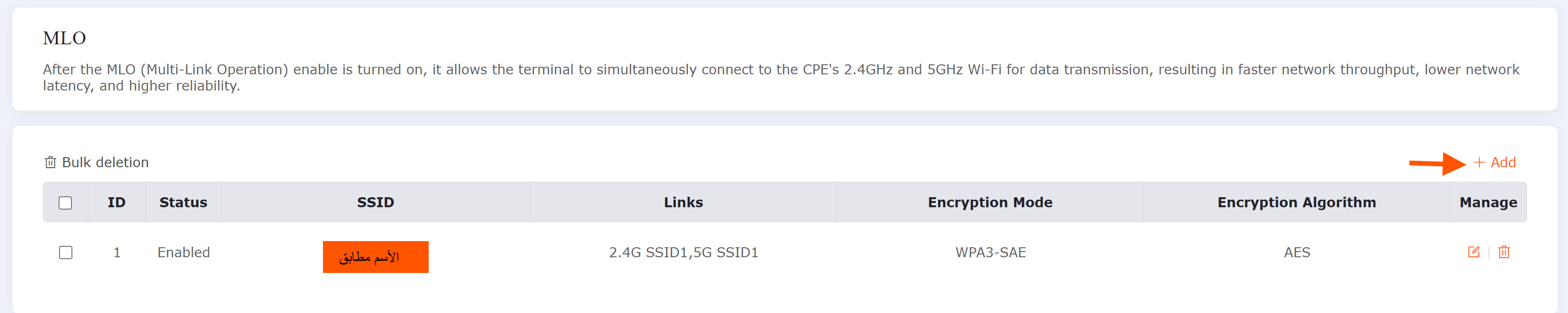Image resolution: width=1568 pixels, height=313 pixels.
Task: Click the Add link text
Action: [x=1503, y=162]
